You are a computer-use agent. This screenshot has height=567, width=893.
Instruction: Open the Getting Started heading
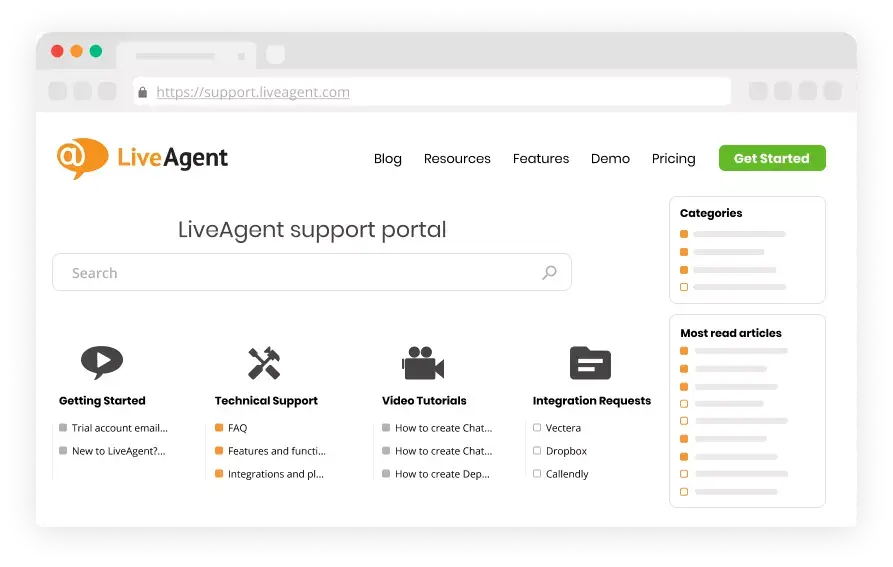pyautogui.click(x=103, y=401)
